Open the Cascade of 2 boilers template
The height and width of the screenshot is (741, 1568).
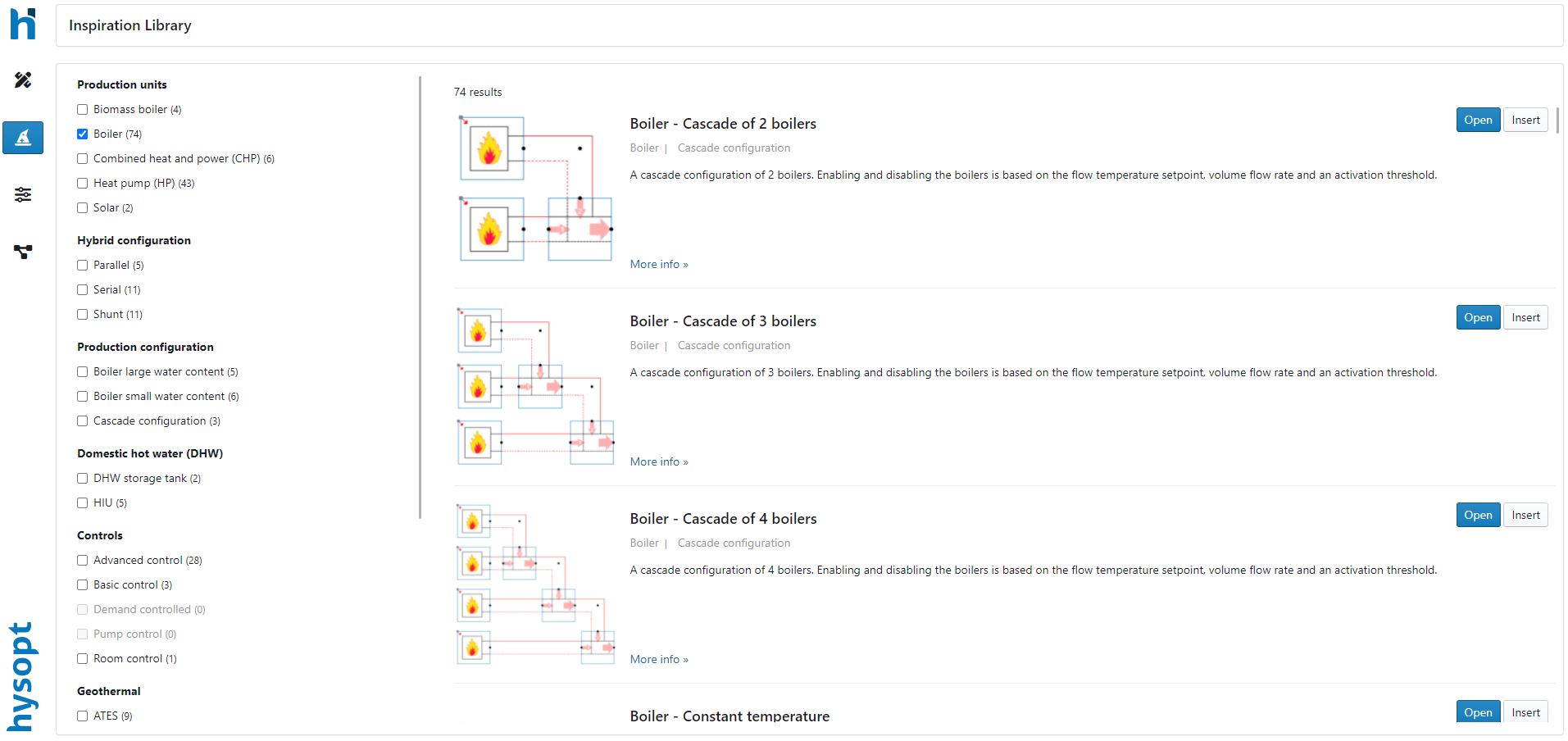[1477, 120]
